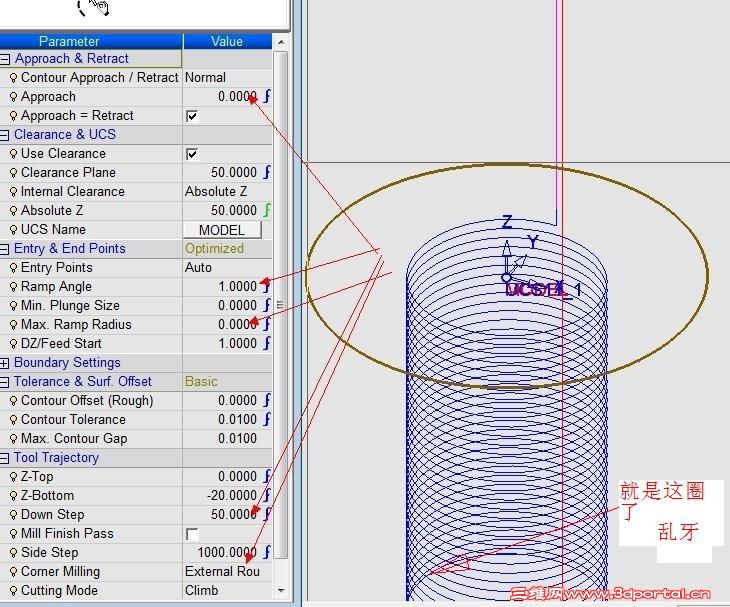The image size is (730, 607).
Task: Open formula icon for DZ/Feed Start
Action: [267, 343]
